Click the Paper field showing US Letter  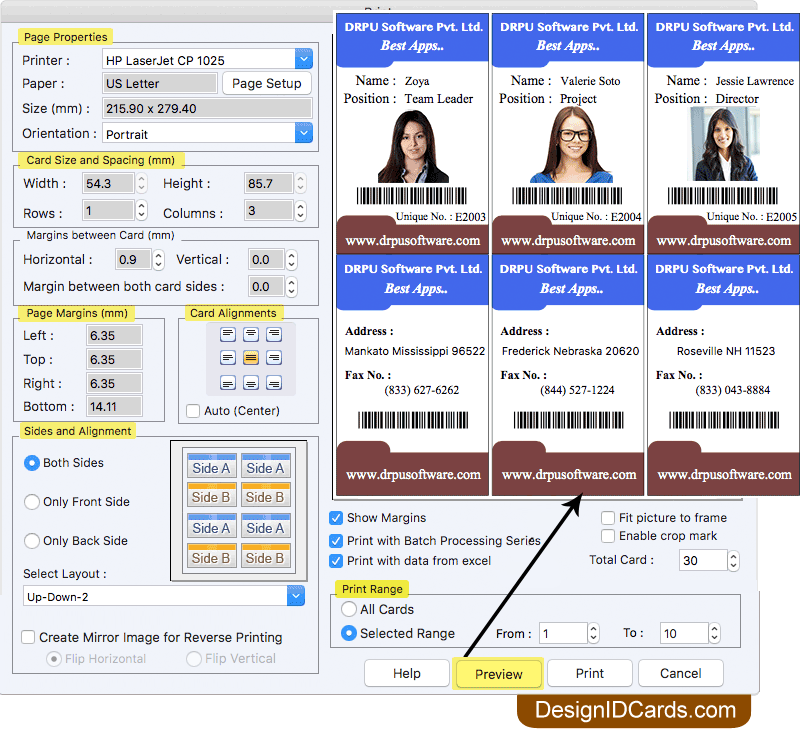point(160,83)
